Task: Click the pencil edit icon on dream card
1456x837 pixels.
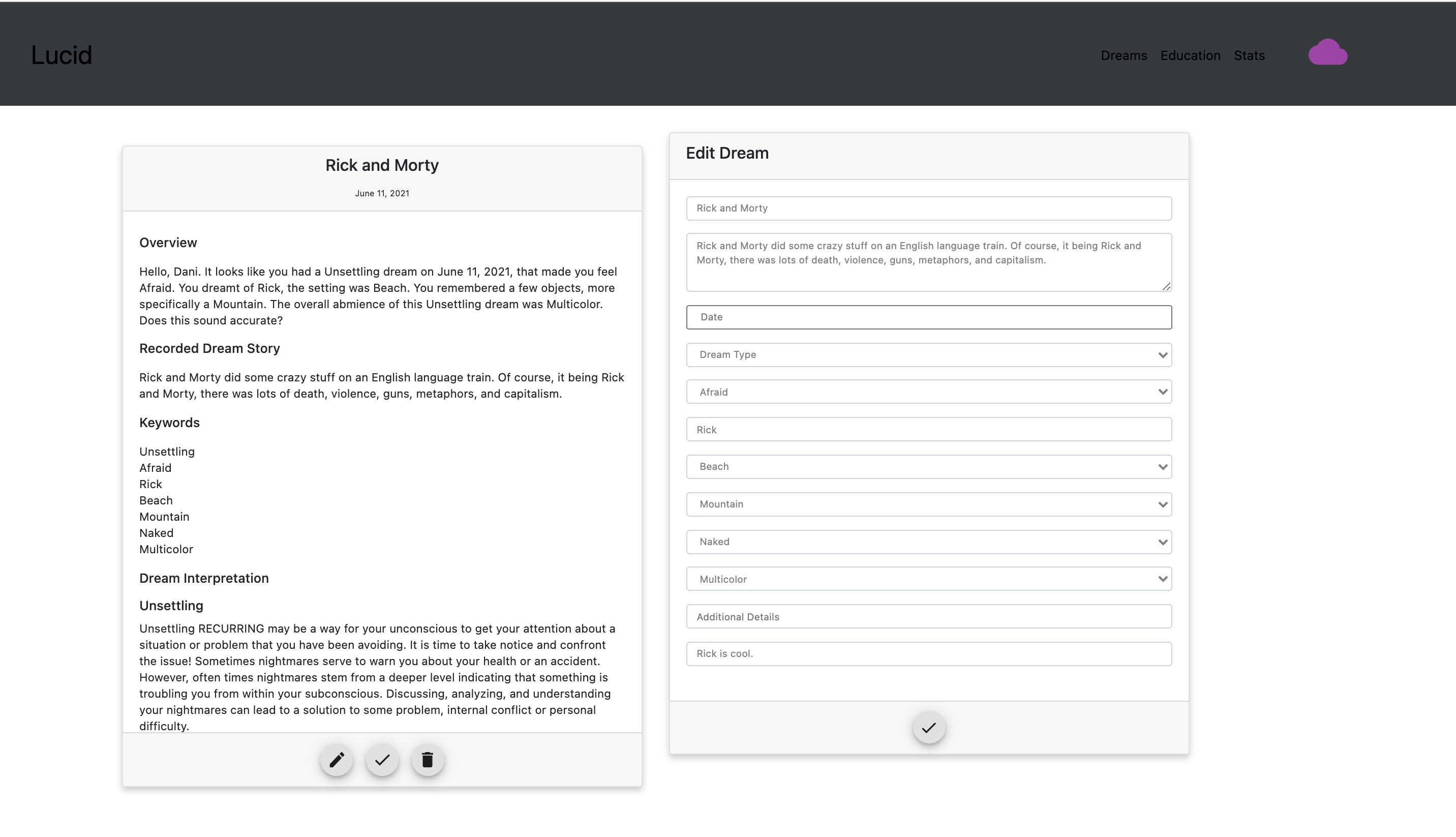Action: coord(337,760)
